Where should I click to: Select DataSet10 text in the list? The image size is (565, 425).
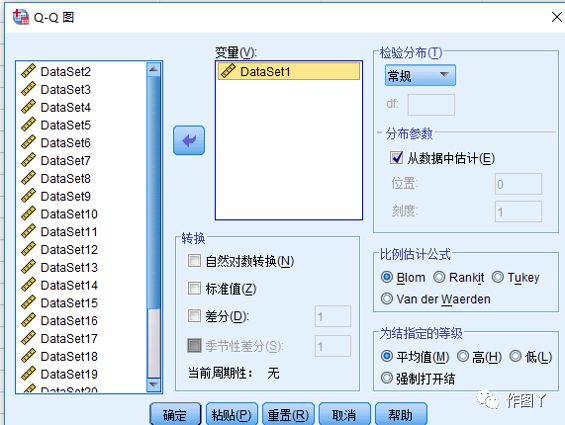[69, 214]
